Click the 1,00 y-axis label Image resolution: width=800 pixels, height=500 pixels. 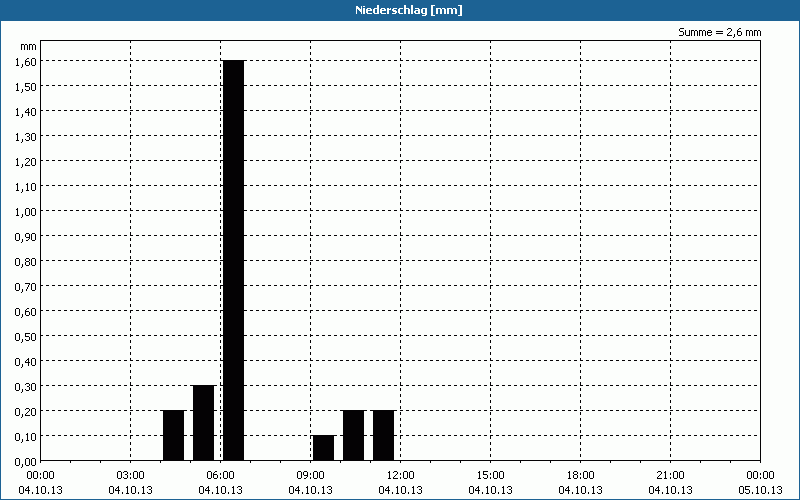[26, 211]
